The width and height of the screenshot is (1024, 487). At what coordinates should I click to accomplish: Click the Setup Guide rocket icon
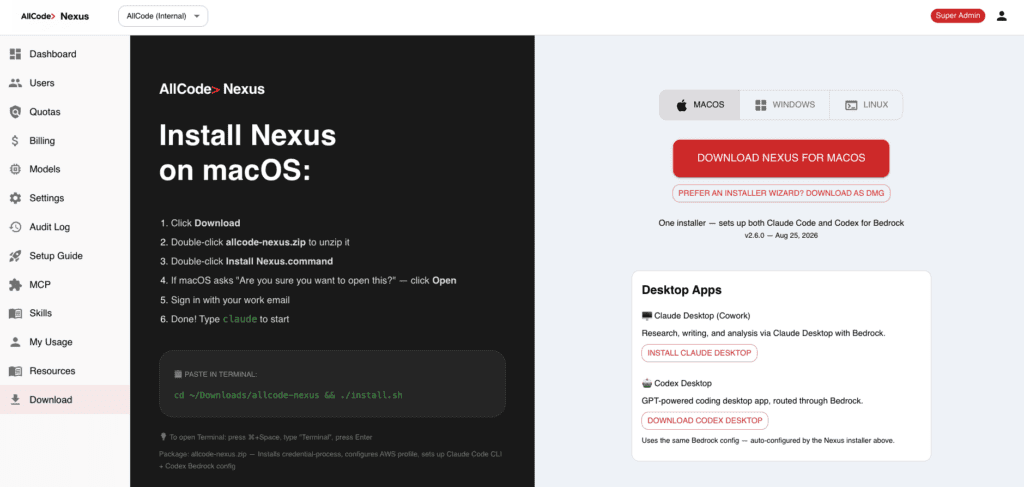[16, 256]
